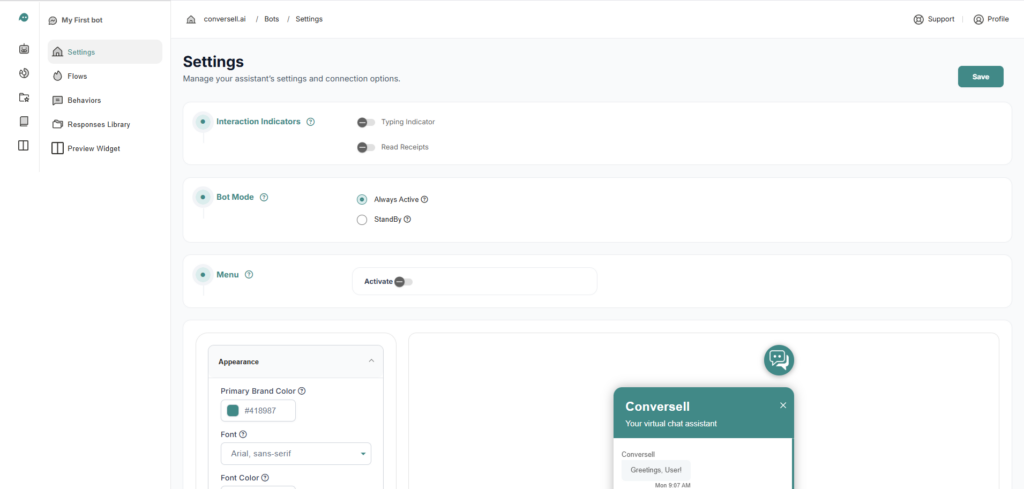
Task: Click the Primary Brand Color help icon
Action: click(302, 391)
